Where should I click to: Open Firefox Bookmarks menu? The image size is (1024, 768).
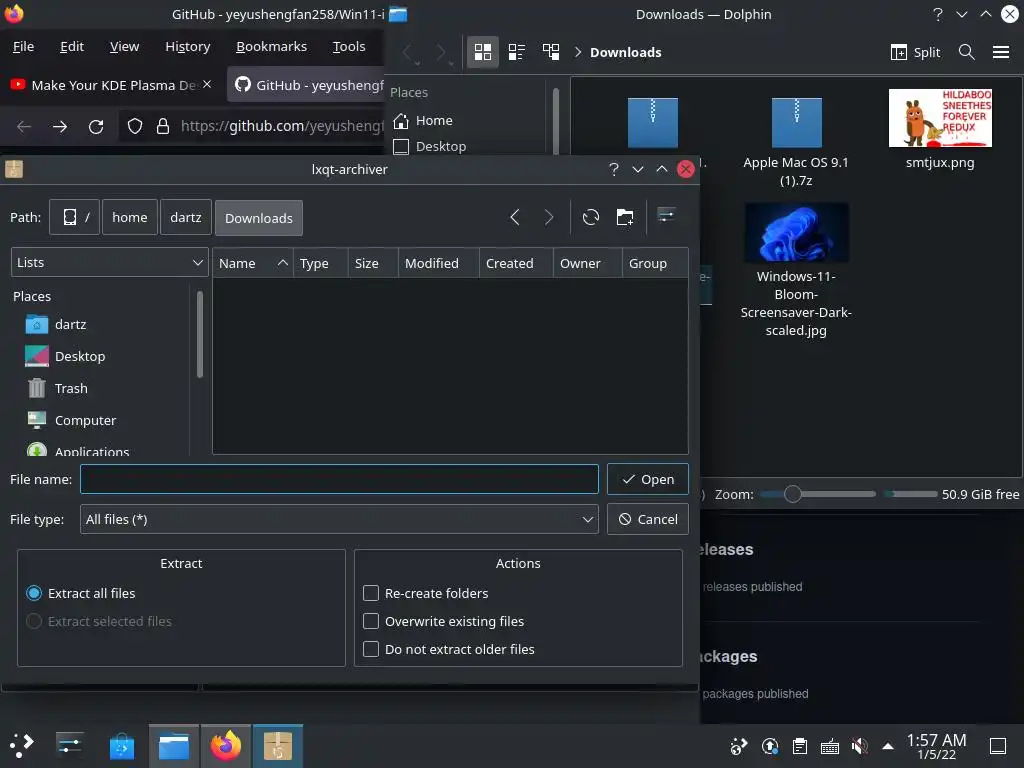[x=271, y=46]
